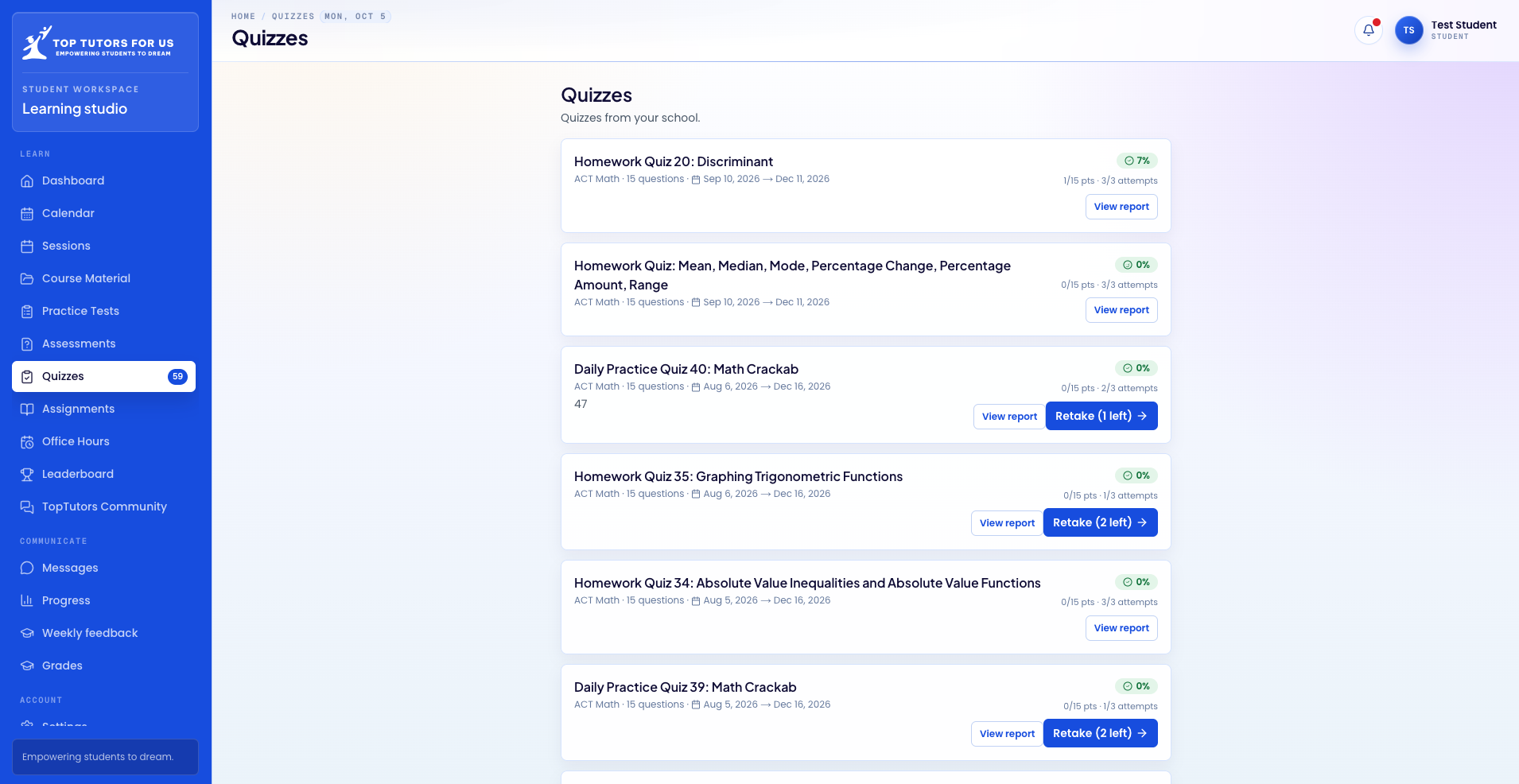View report for Mean, Median, Mode quiz

1121,310
